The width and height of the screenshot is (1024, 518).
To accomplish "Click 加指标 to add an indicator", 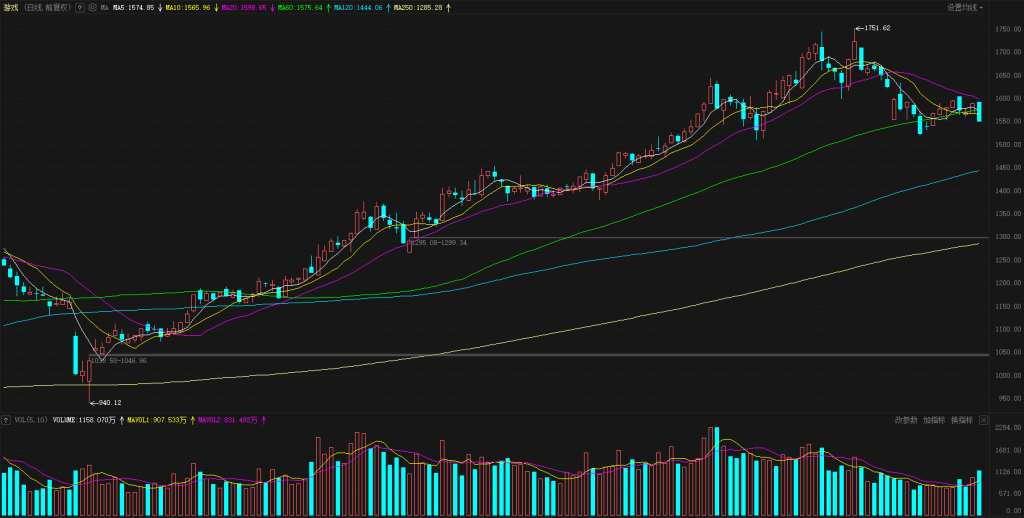I will [x=934, y=420].
